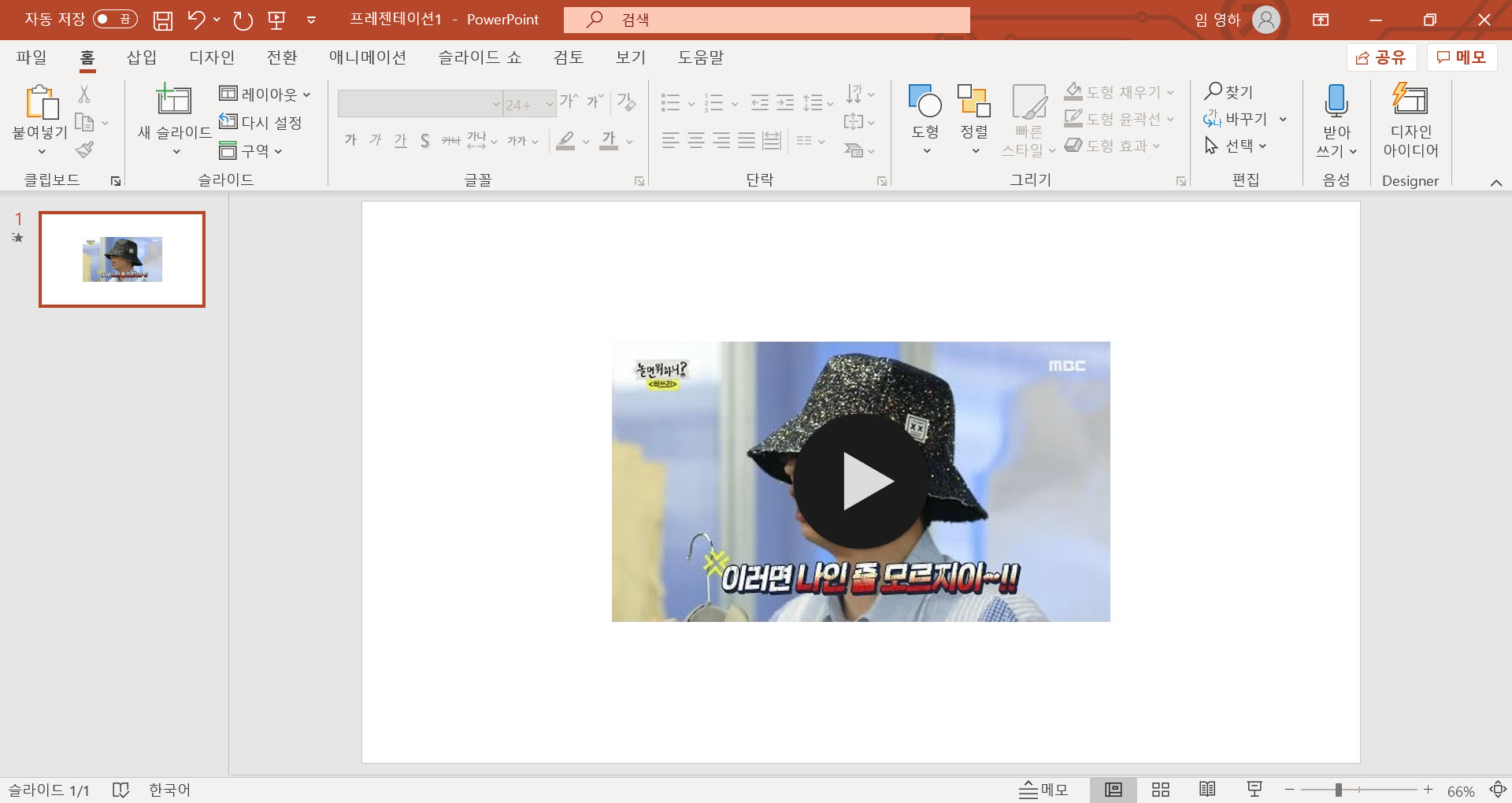
Task: Click Replace (바꾸기)
Action: (x=1236, y=119)
